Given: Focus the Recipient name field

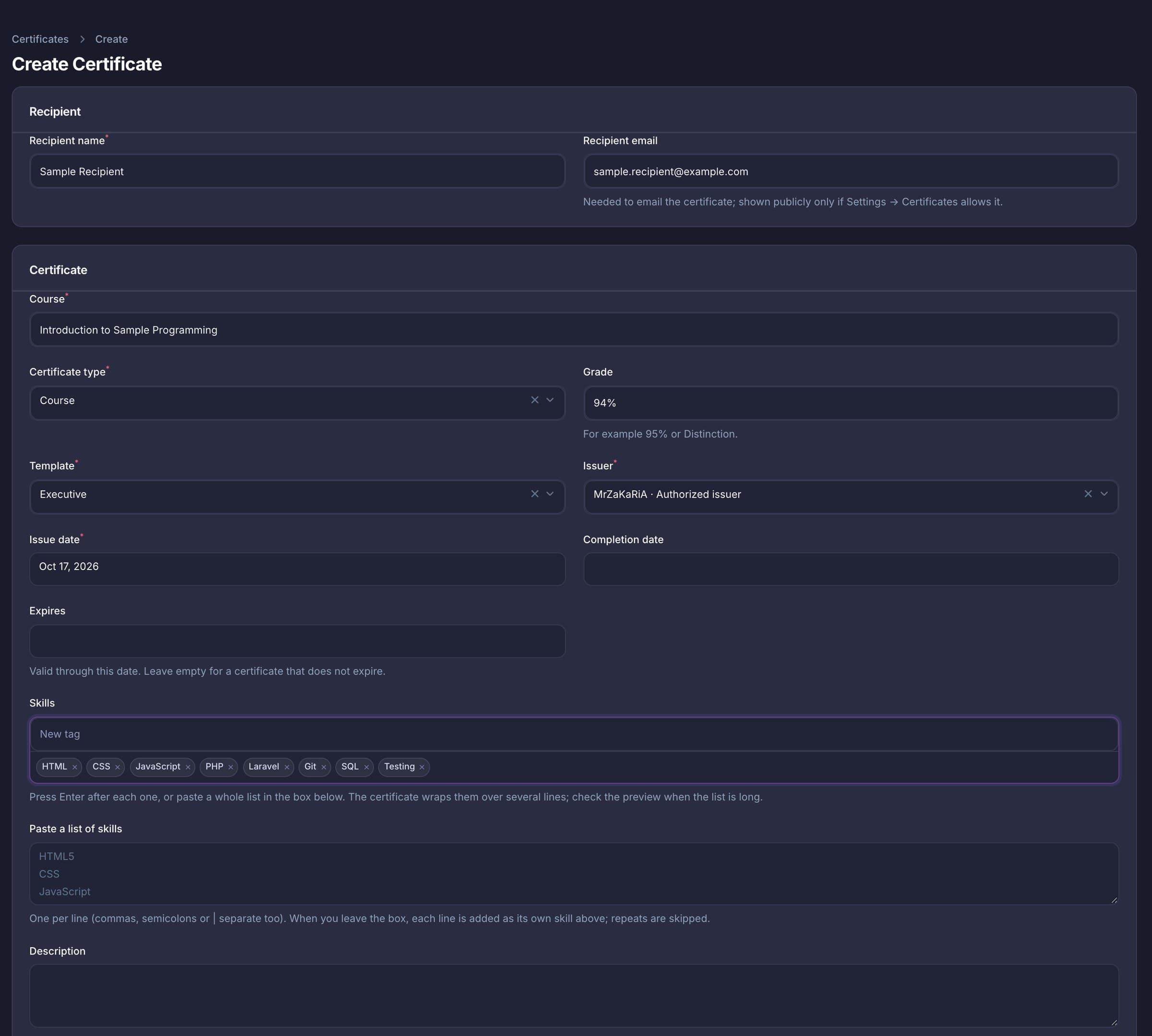Looking at the screenshot, I should pos(297,171).
